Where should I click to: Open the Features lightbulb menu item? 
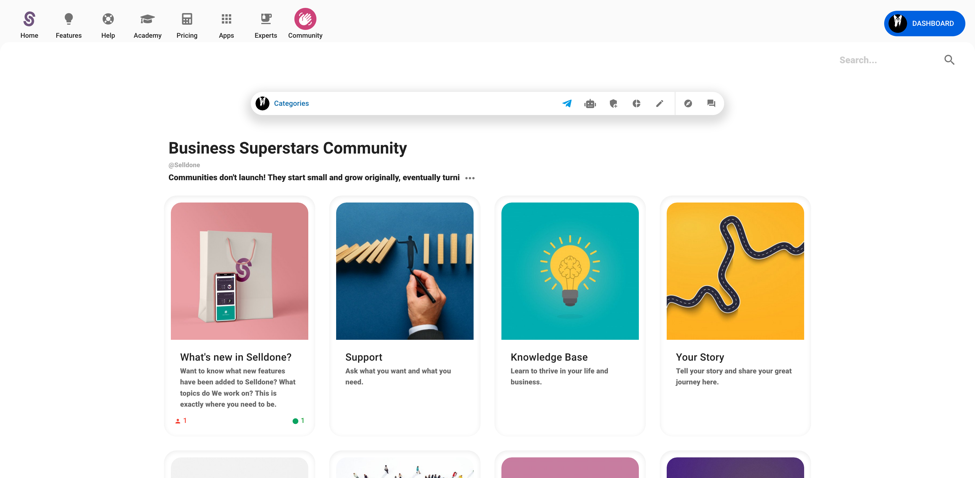coord(68,25)
